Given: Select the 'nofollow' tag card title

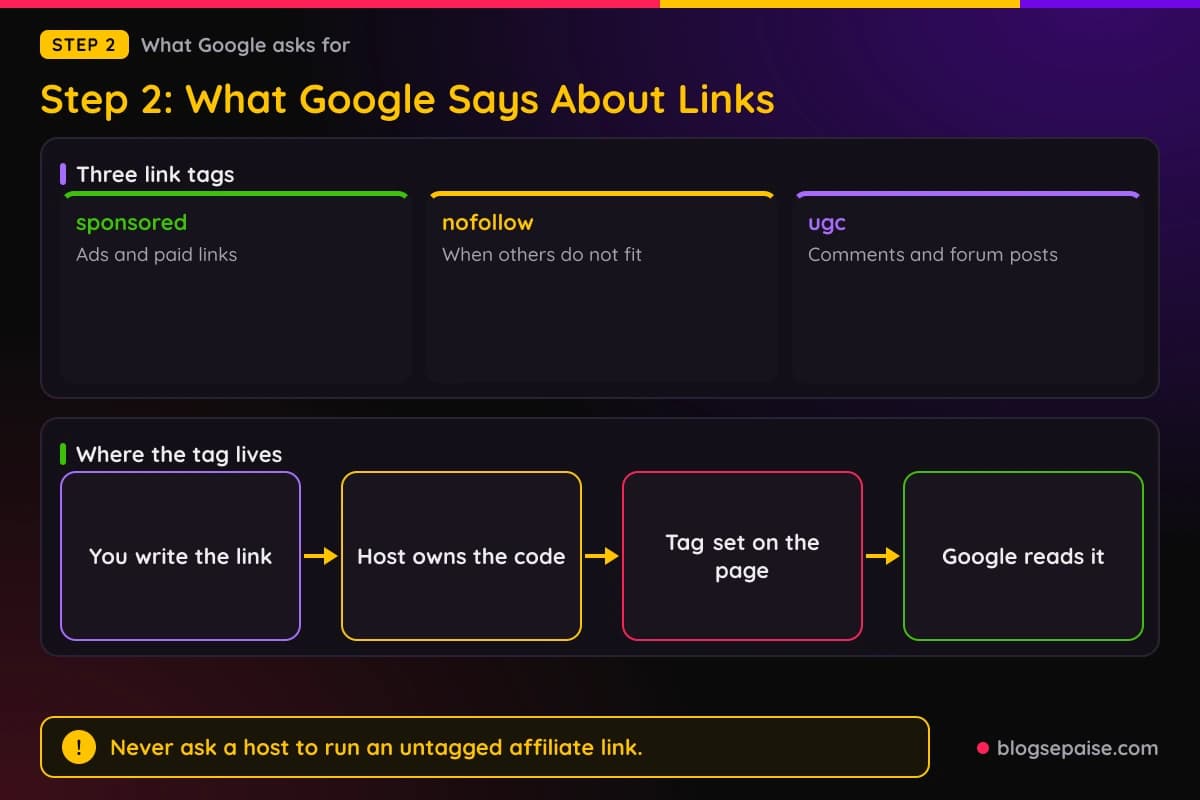Looking at the screenshot, I should click(488, 222).
